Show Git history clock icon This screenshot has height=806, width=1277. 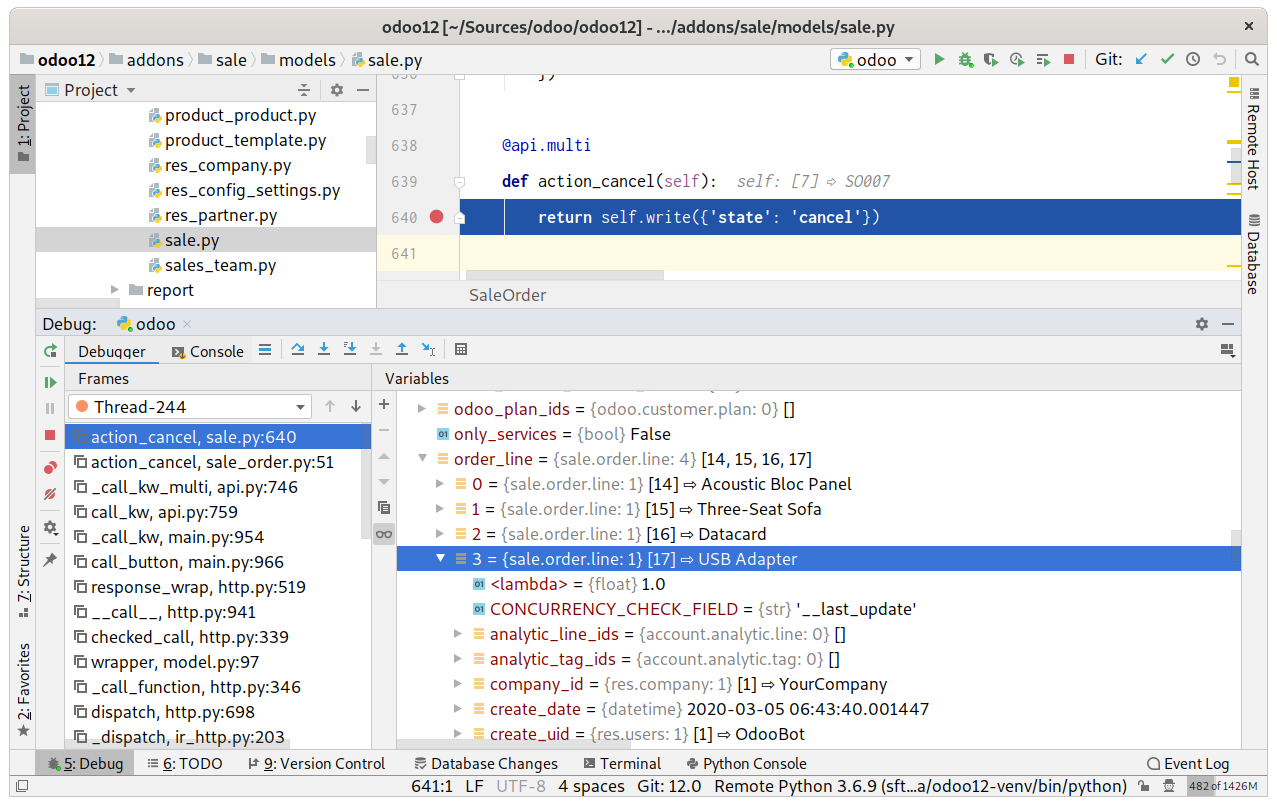1193,60
